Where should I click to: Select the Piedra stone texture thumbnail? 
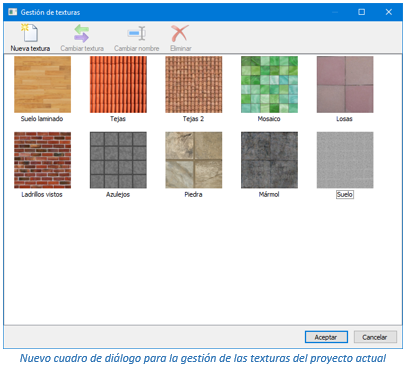[194, 160]
